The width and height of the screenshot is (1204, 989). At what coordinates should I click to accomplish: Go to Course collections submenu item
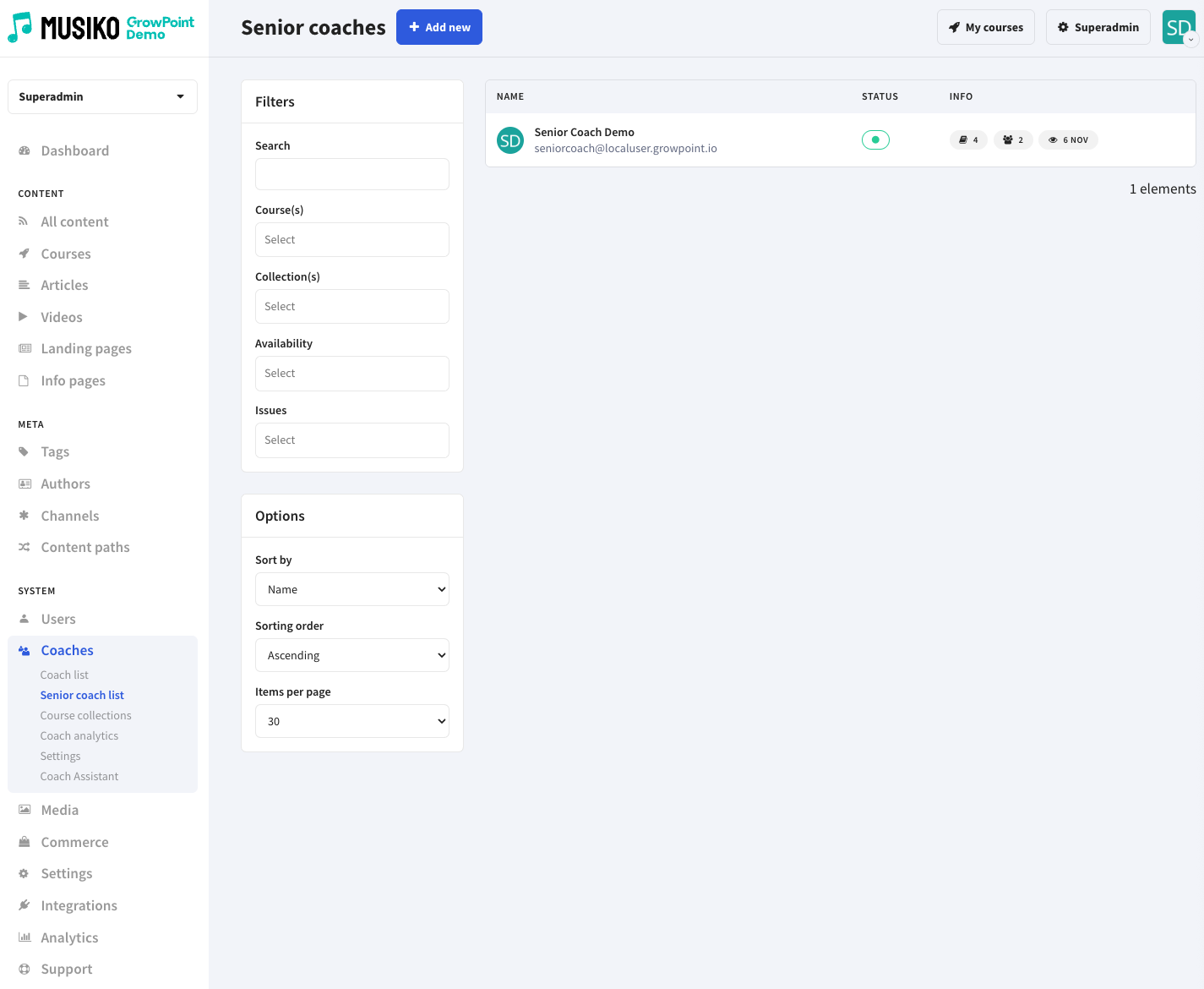85,715
